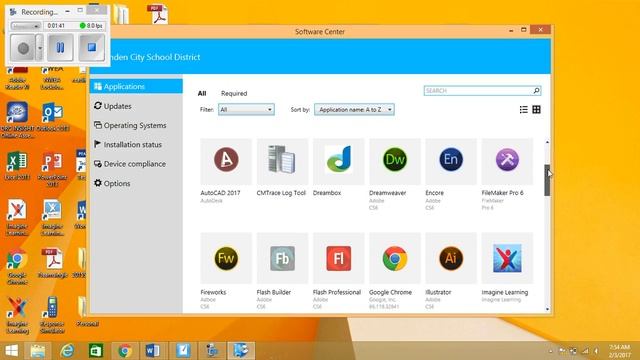Expand the record button's options arrow
640x360 pixels.
40,48
